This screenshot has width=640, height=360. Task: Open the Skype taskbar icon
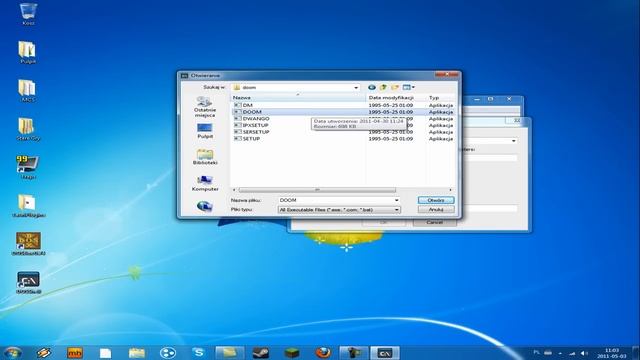pyautogui.click(x=198, y=353)
